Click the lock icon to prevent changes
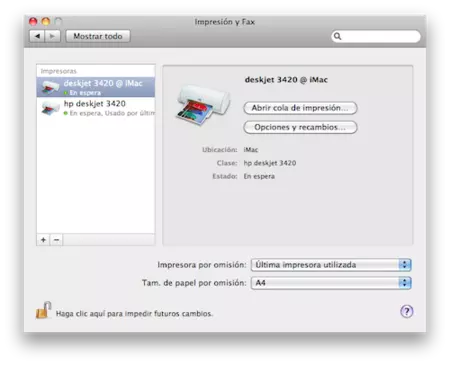This screenshot has height=365, width=450. click(x=44, y=310)
